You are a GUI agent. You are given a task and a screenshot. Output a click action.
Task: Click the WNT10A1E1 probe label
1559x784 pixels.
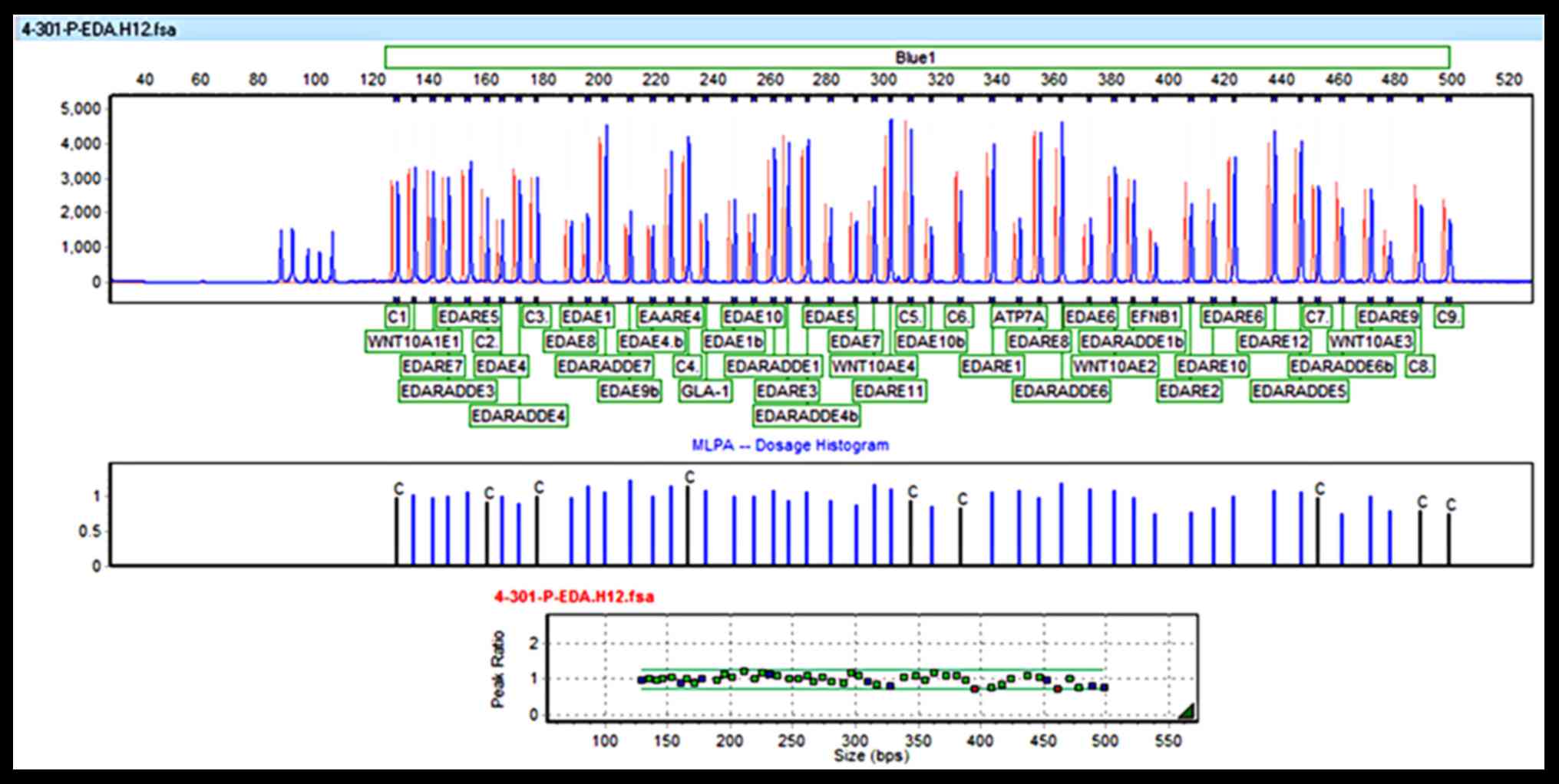click(x=414, y=341)
